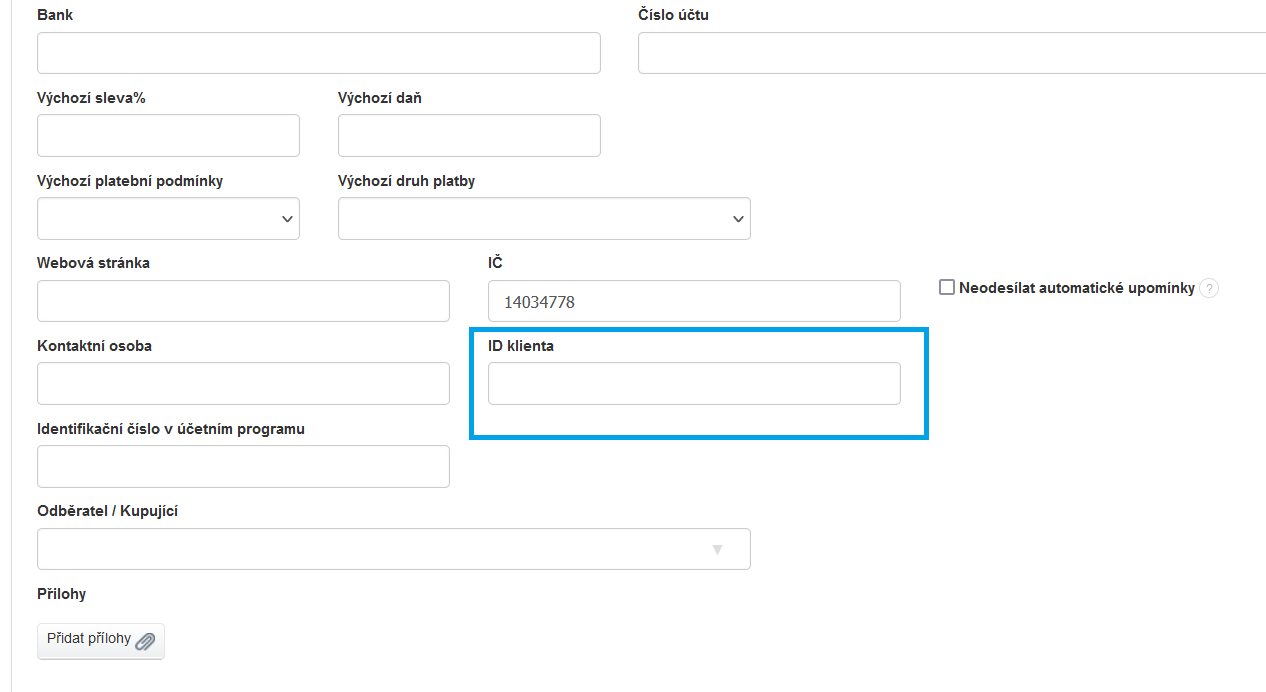Click the Výchozí druh platby chevron arrow

(x=738, y=219)
